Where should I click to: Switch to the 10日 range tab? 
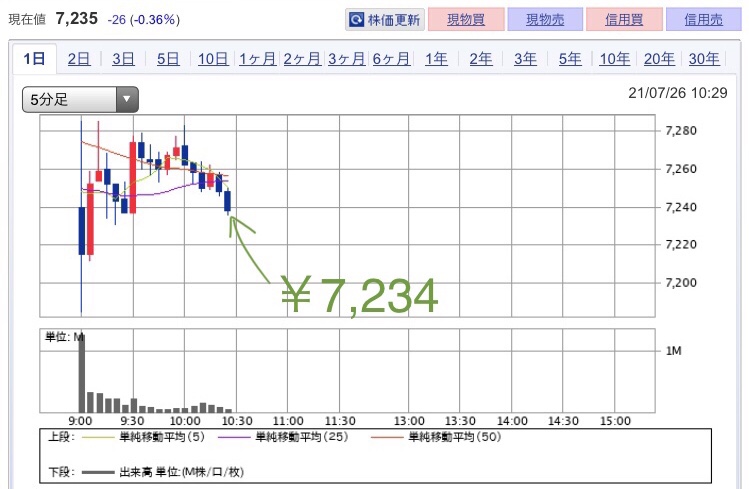213,59
